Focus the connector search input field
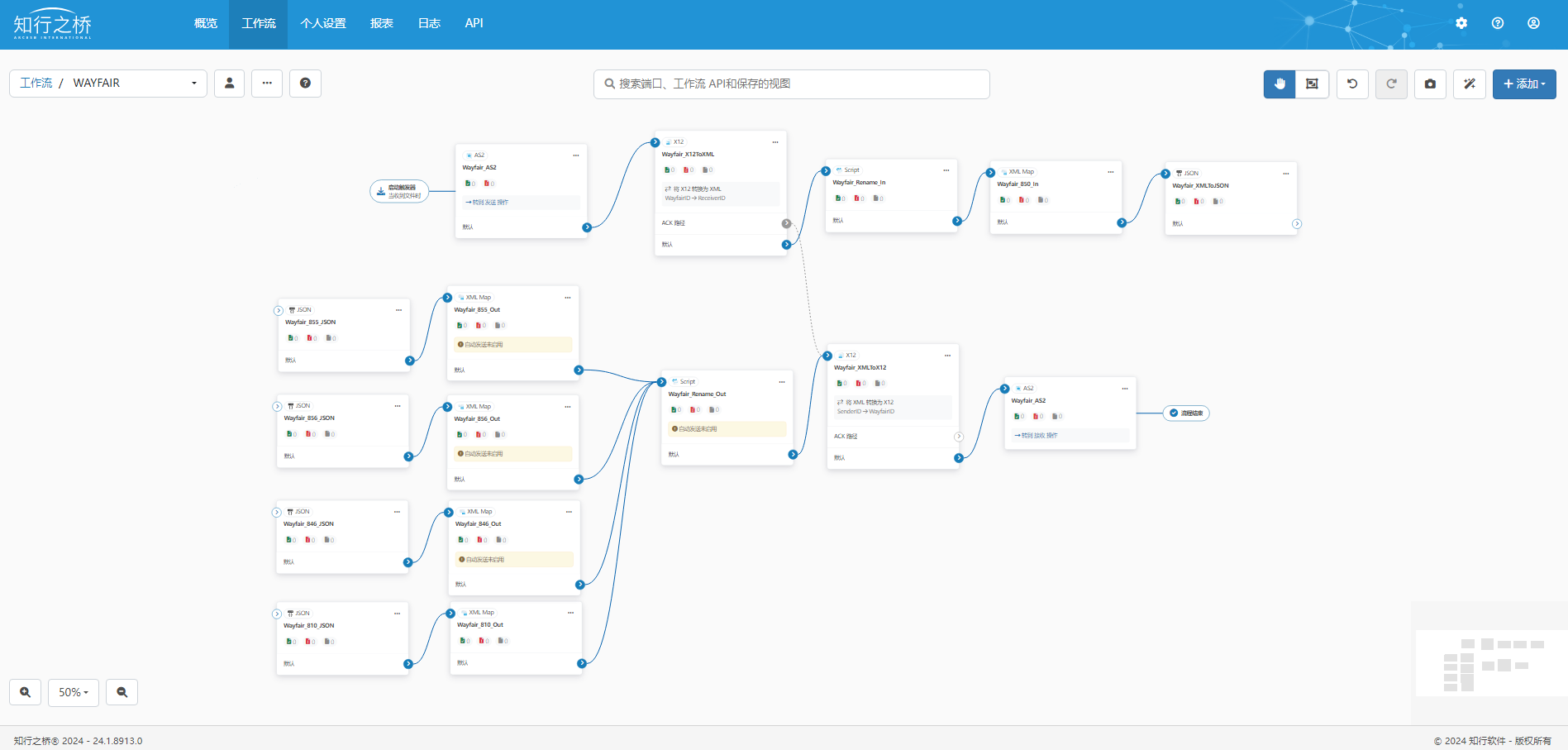This screenshot has width=1568, height=750. pyautogui.click(x=792, y=84)
